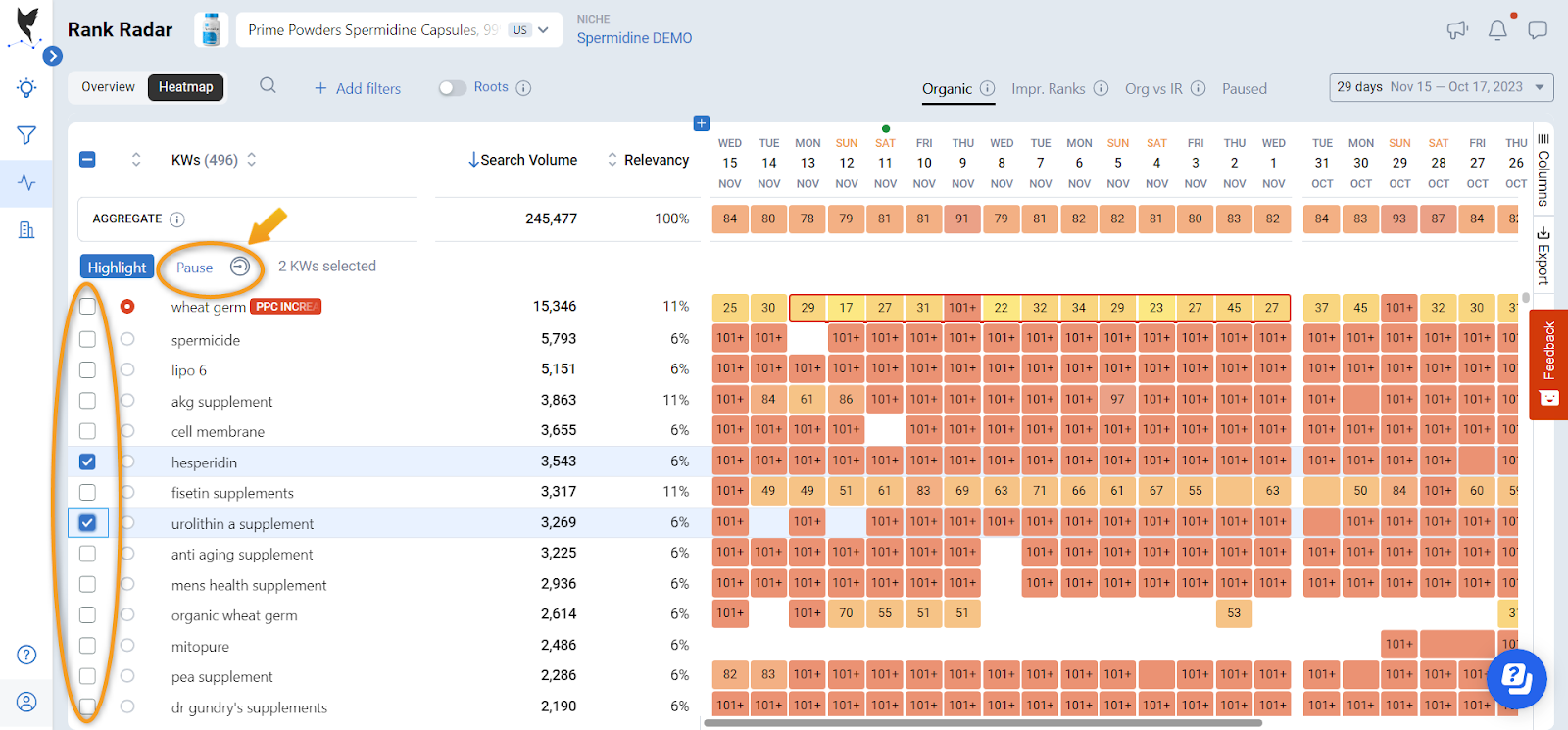Click the Org vs IR info icon
1568x730 pixels.
coord(1198,88)
